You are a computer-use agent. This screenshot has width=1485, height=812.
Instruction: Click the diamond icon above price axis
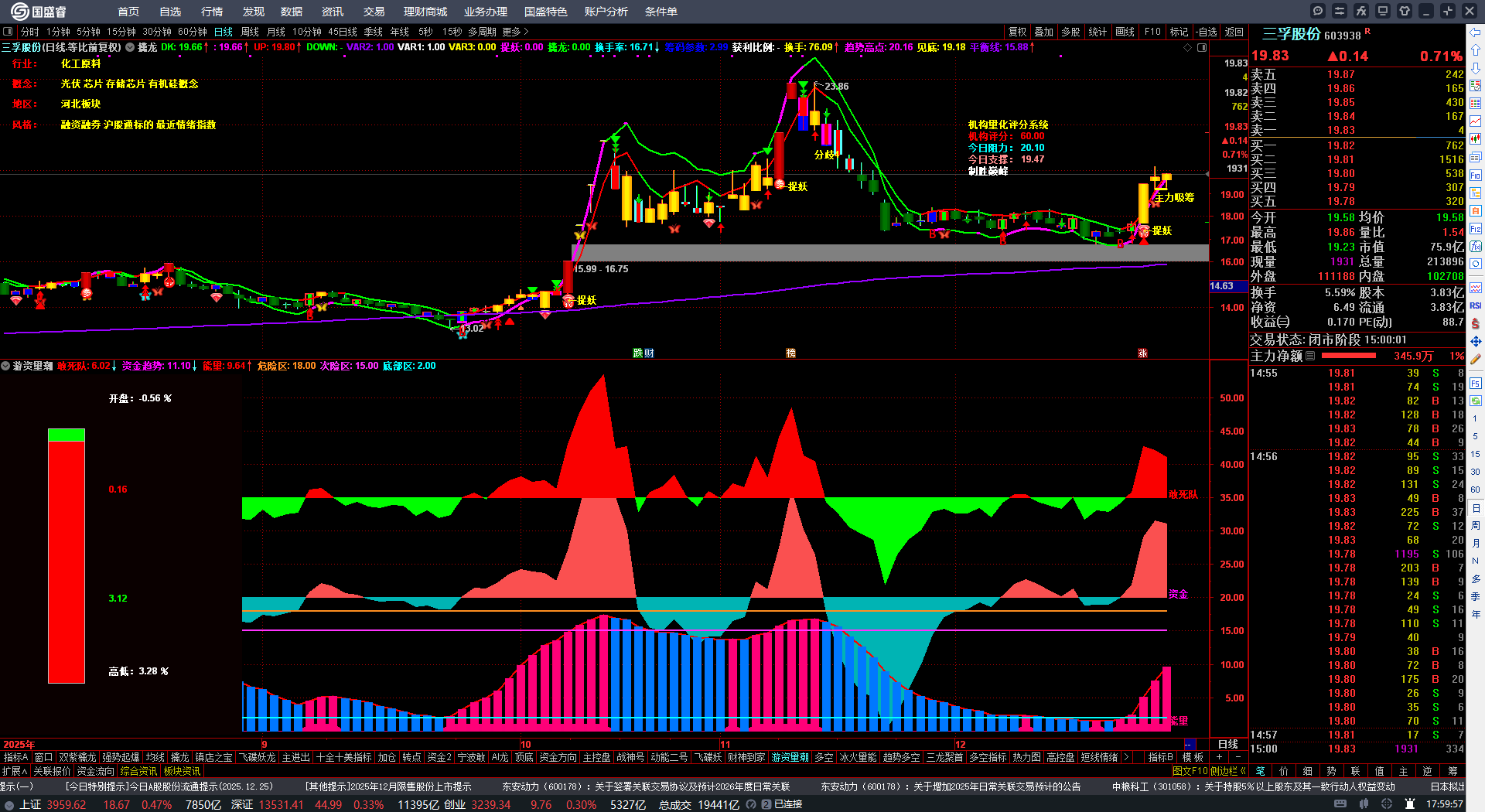1188,47
